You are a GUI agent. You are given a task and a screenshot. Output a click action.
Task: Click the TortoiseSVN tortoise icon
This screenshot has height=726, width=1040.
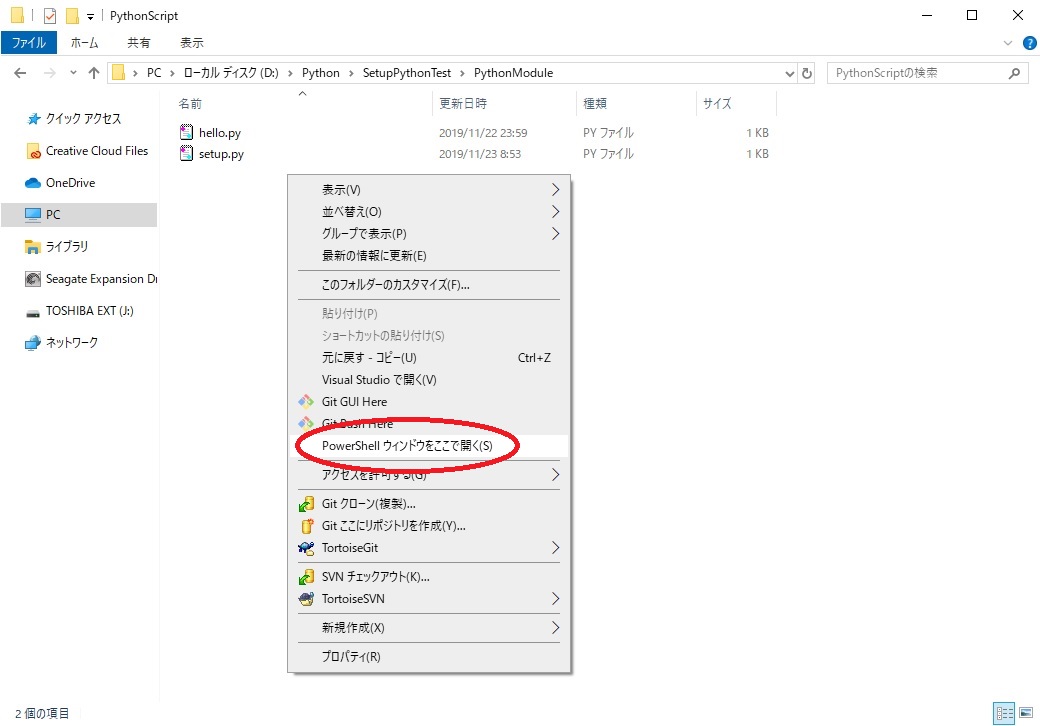pyautogui.click(x=306, y=599)
